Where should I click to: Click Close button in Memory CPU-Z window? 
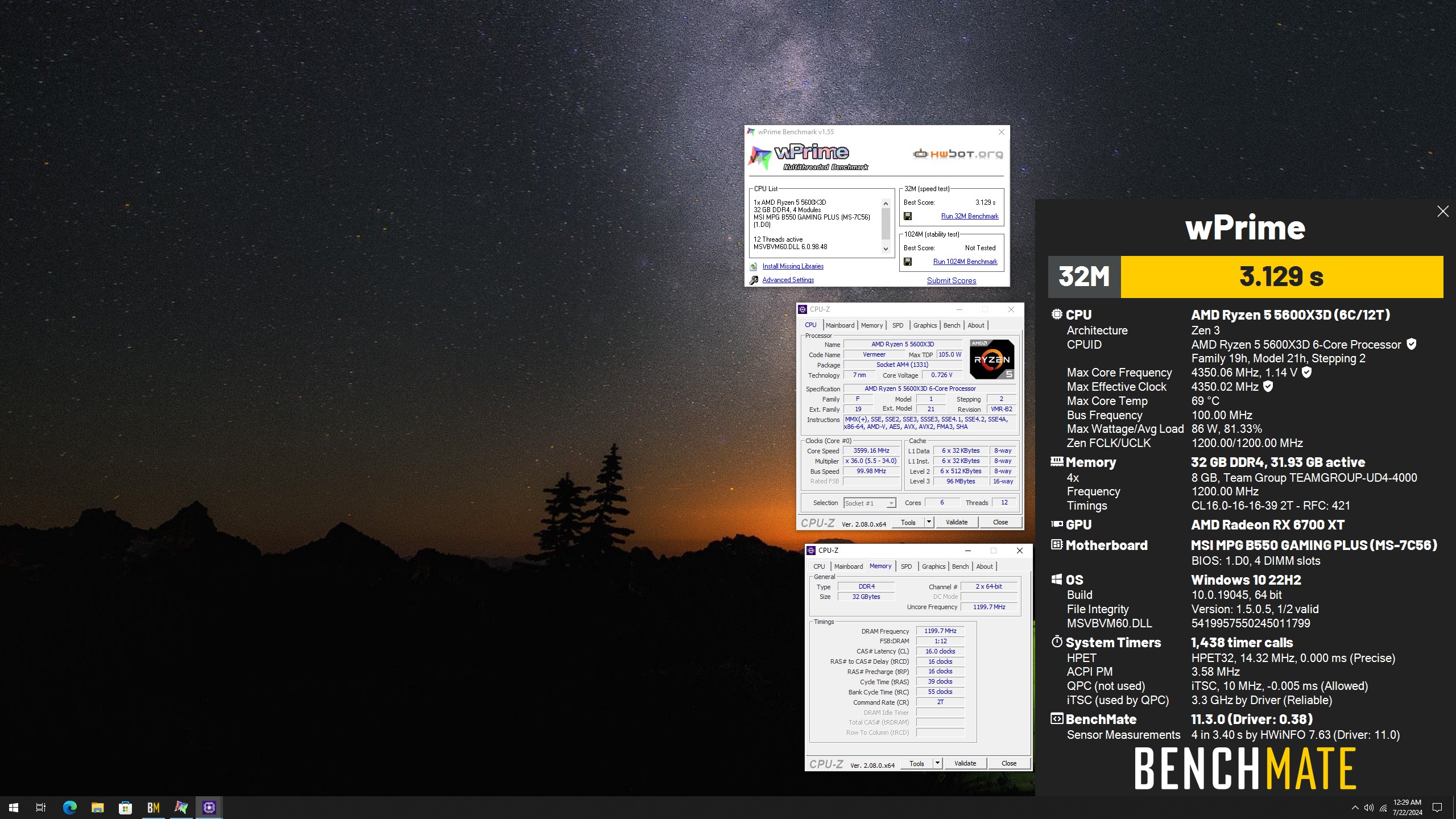pos(1009,763)
